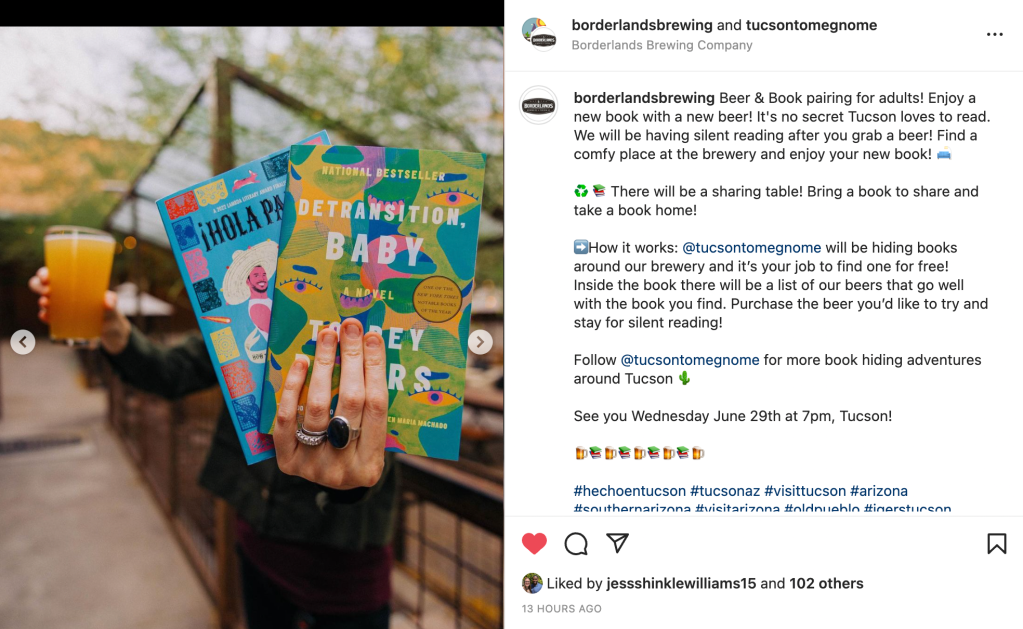
Task: Save the post with the bookmark icon
Action: (x=997, y=544)
